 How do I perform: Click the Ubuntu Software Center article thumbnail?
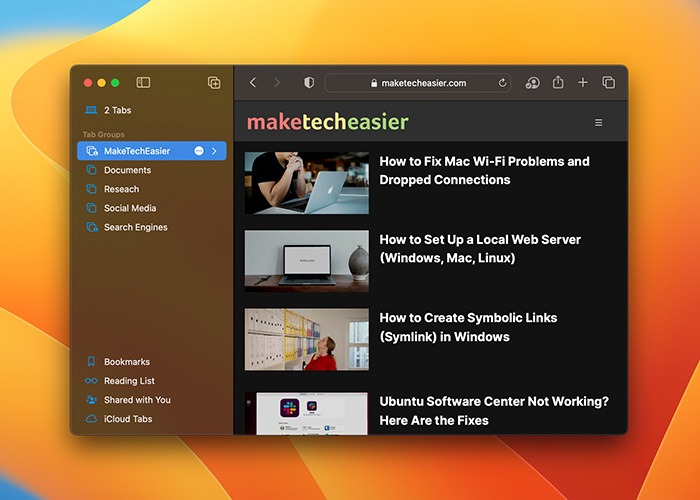pos(307,413)
